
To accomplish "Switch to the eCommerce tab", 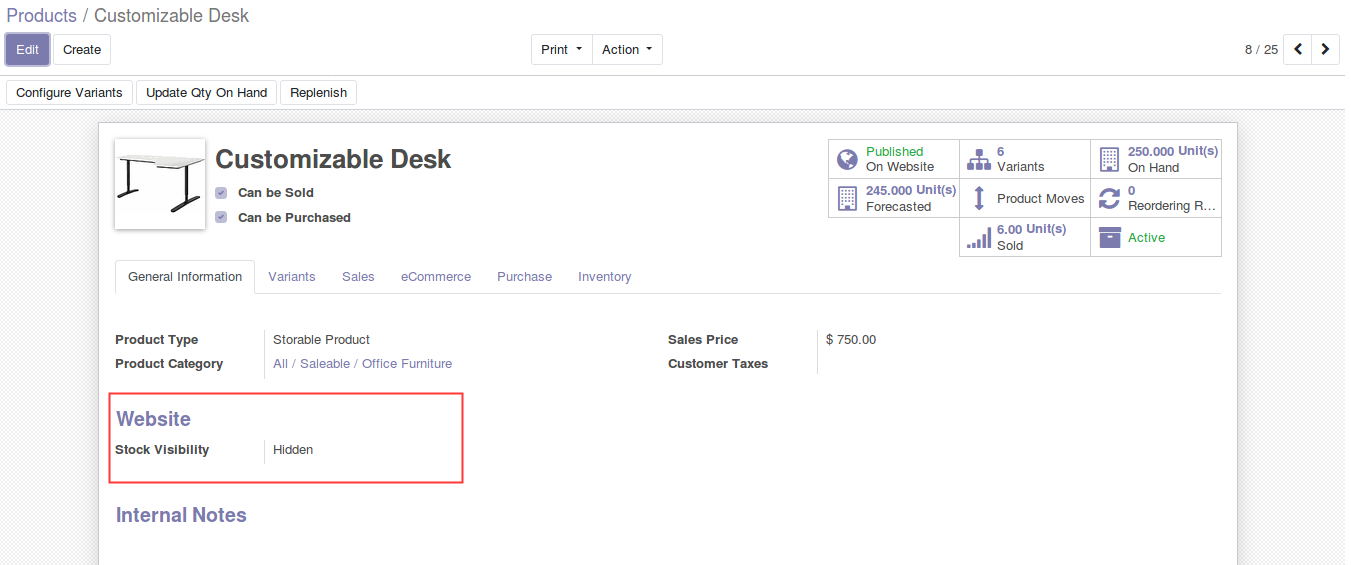I will (436, 277).
